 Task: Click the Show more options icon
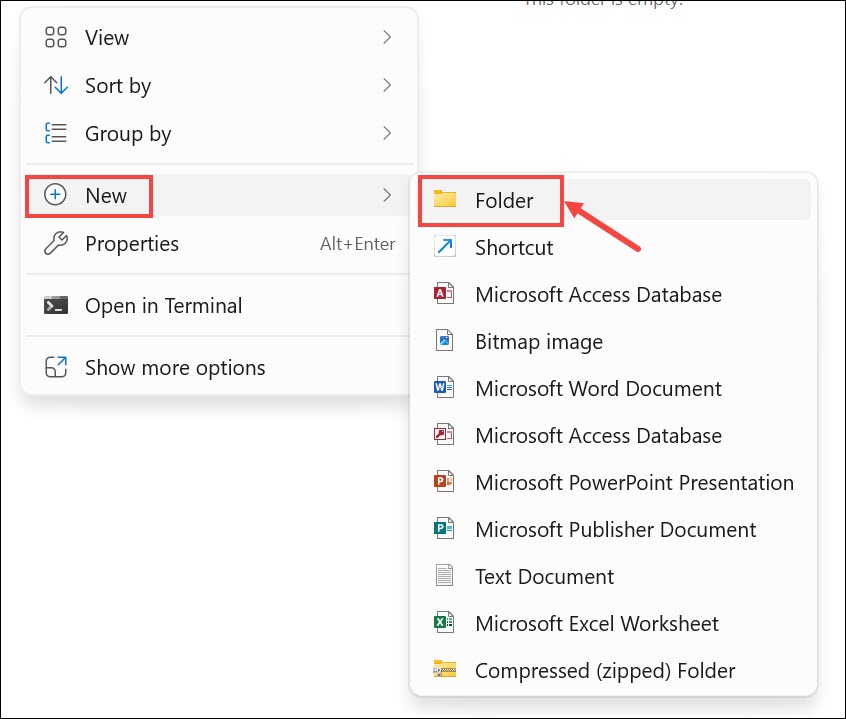click(56, 367)
